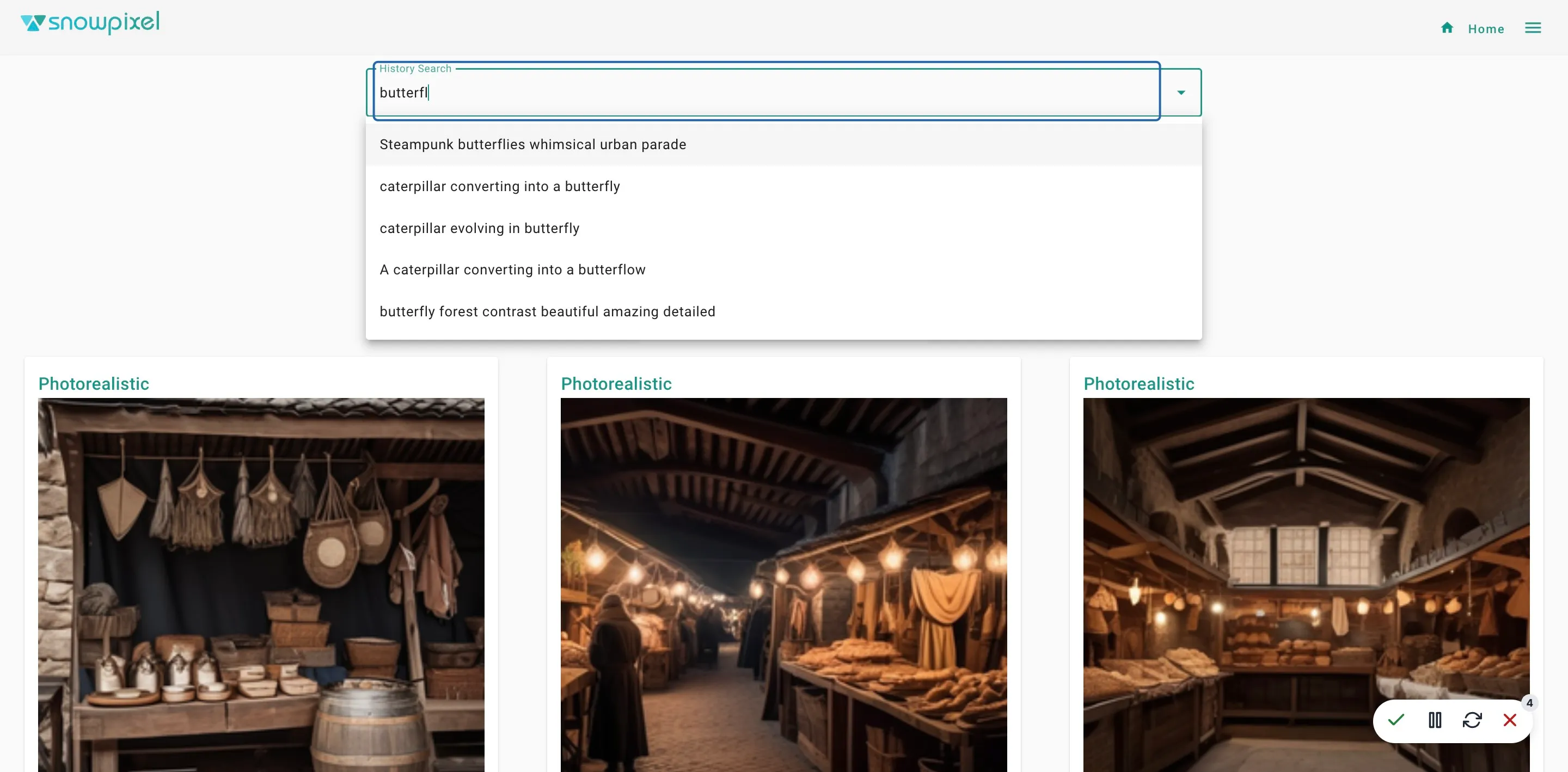
Task: Click the first Photorealistic card heading
Action: (x=94, y=384)
